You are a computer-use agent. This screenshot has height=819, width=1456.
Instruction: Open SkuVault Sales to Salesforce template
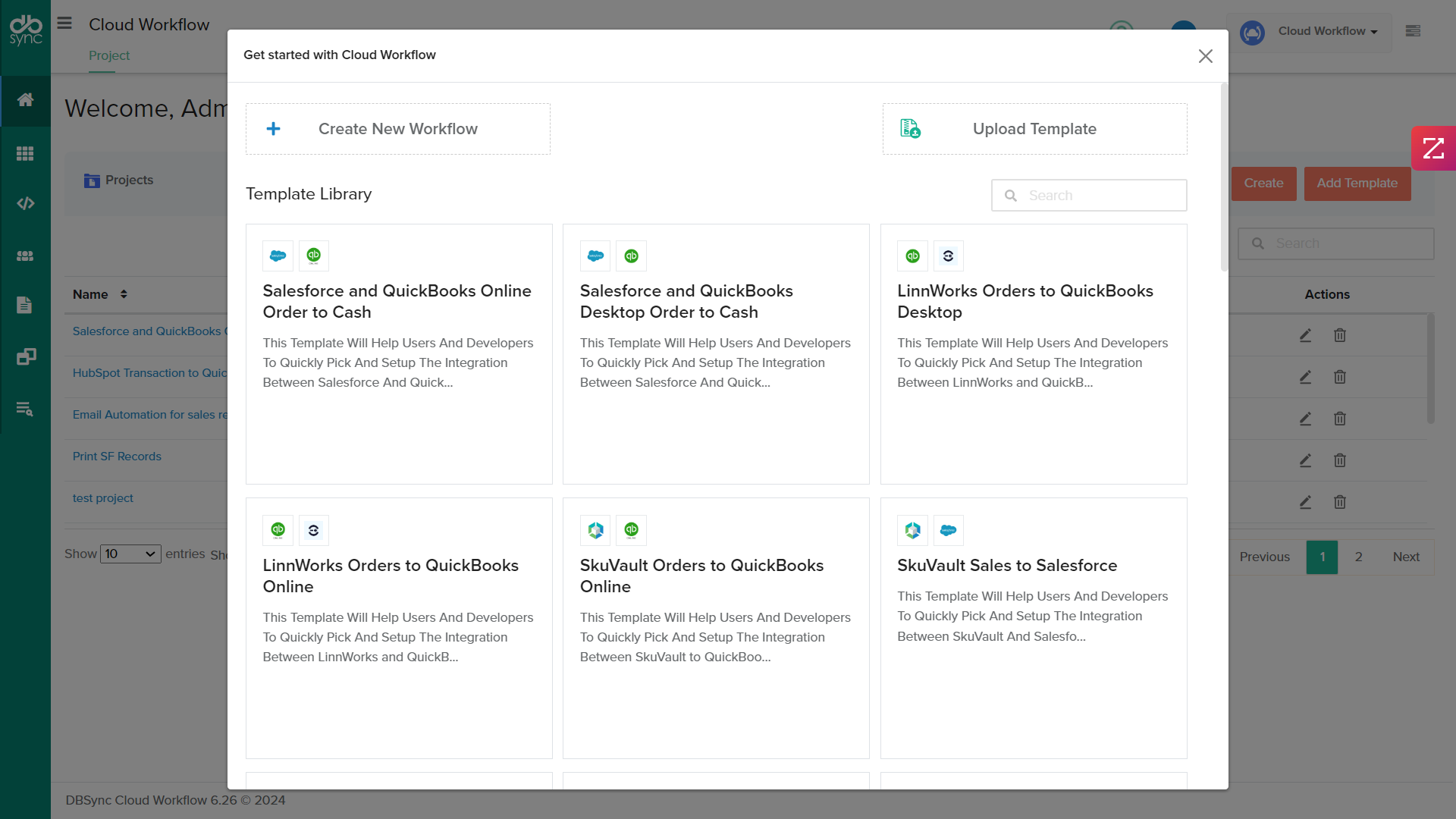click(x=1034, y=629)
